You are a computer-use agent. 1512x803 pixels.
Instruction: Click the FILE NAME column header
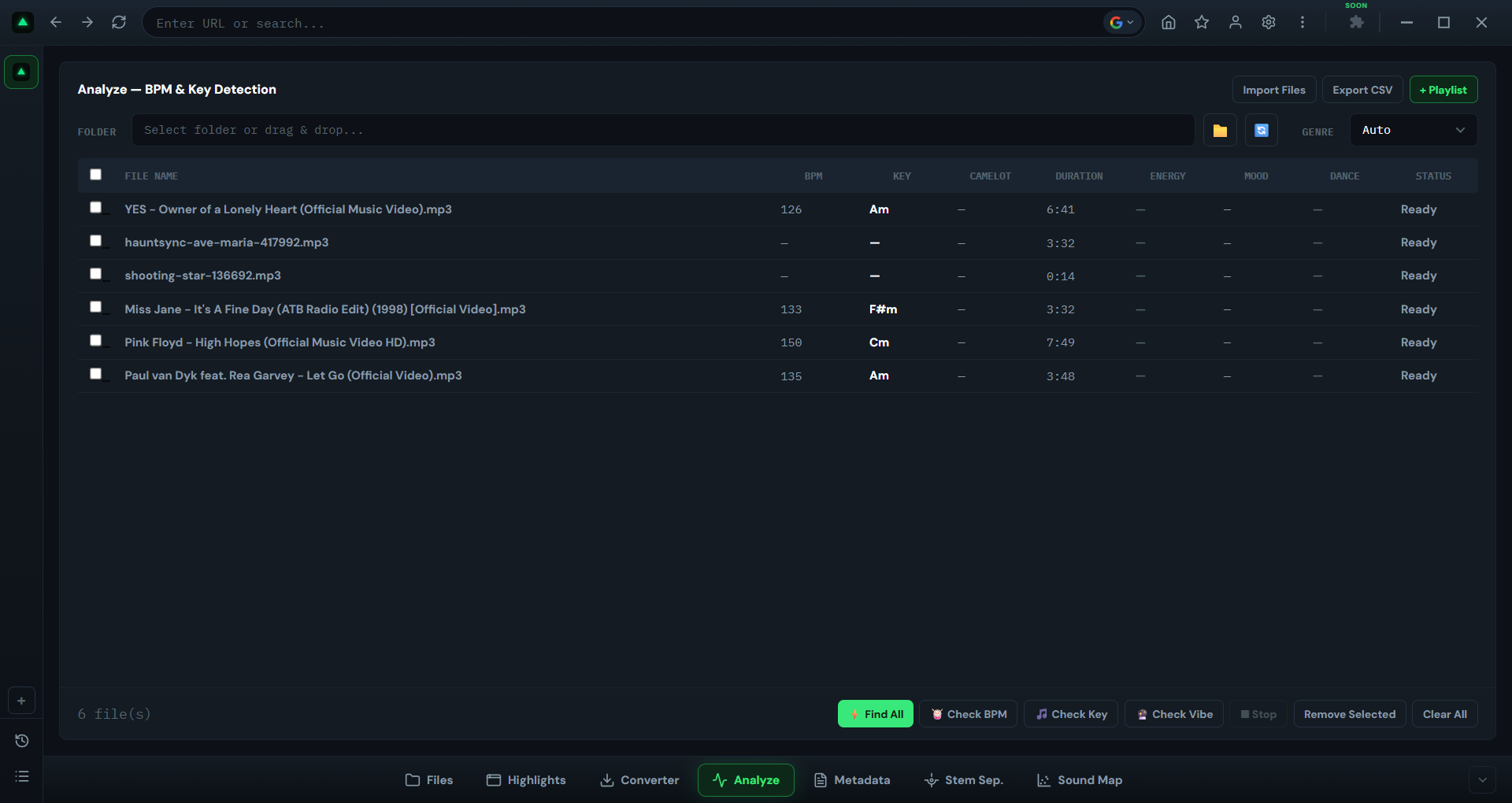[x=151, y=176]
